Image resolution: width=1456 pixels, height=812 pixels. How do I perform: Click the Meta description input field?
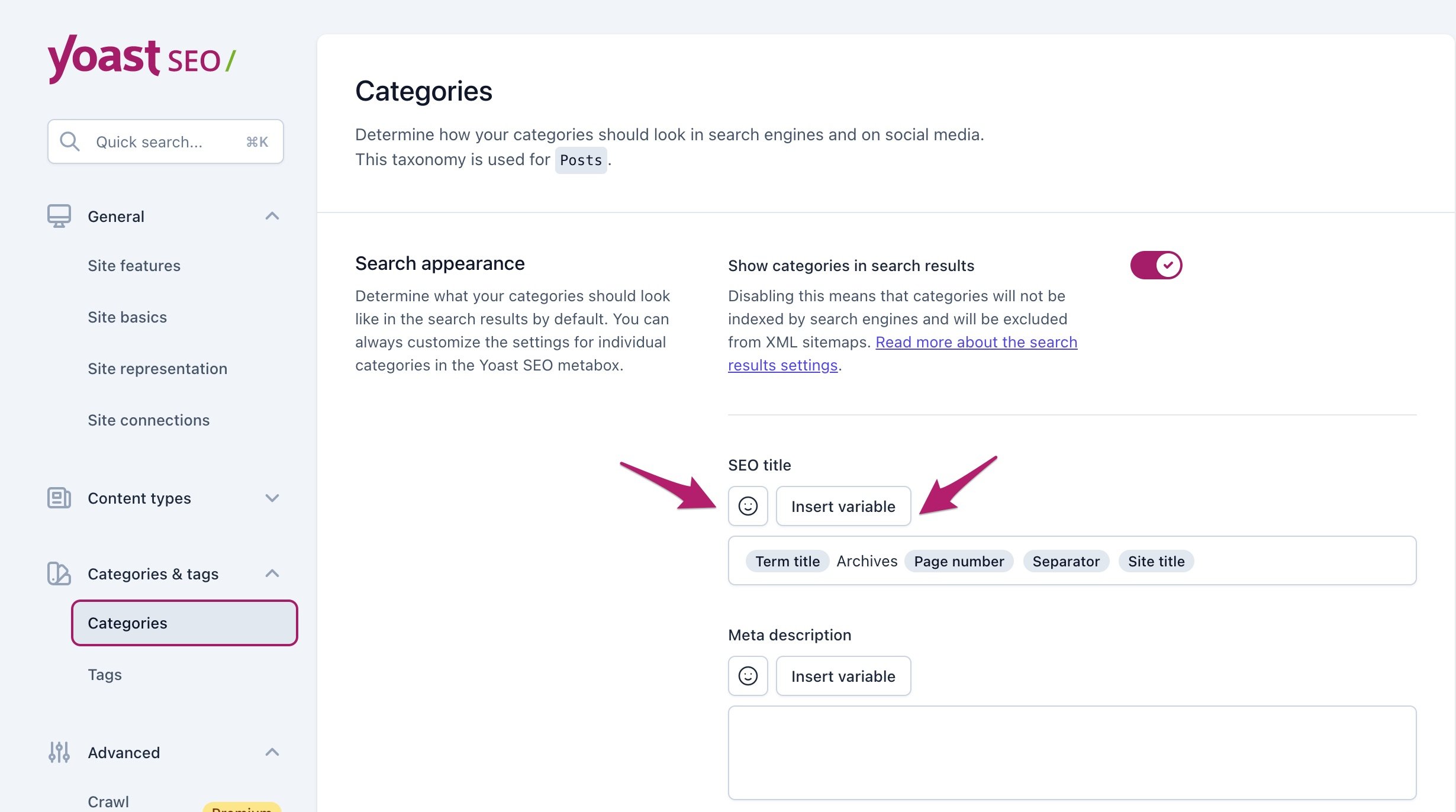[1072, 752]
